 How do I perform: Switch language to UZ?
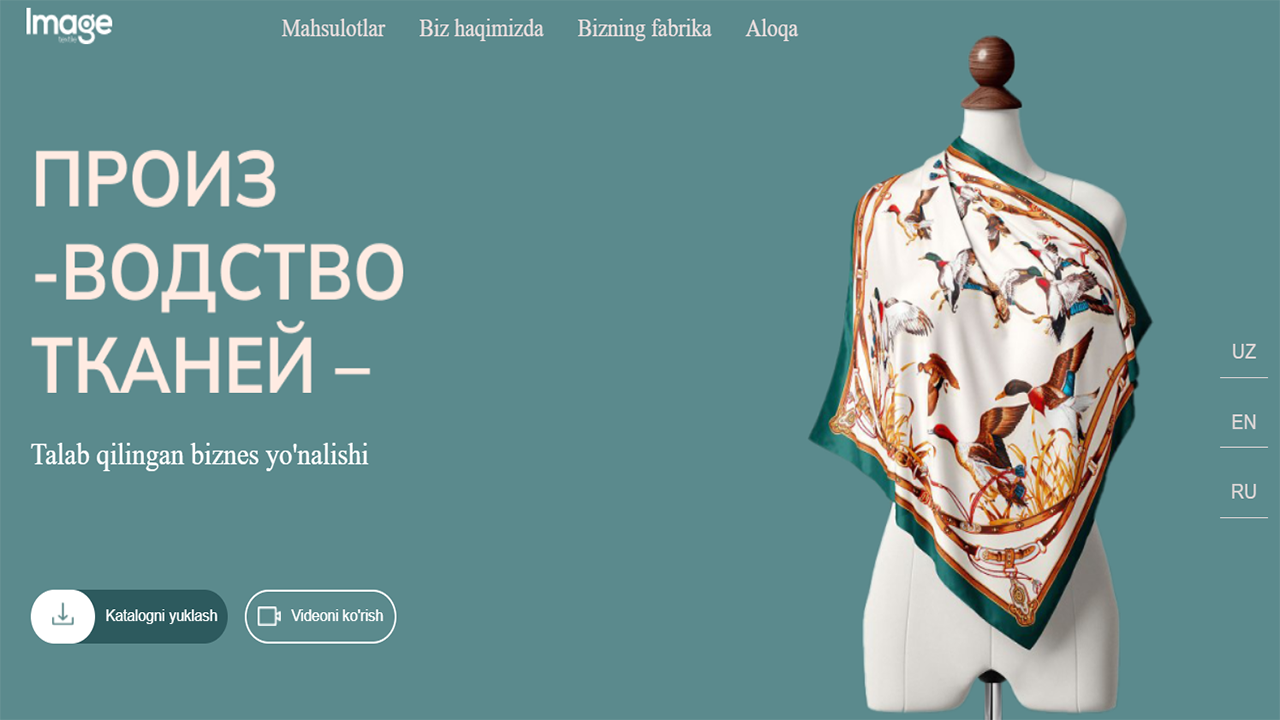click(1244, 352)
